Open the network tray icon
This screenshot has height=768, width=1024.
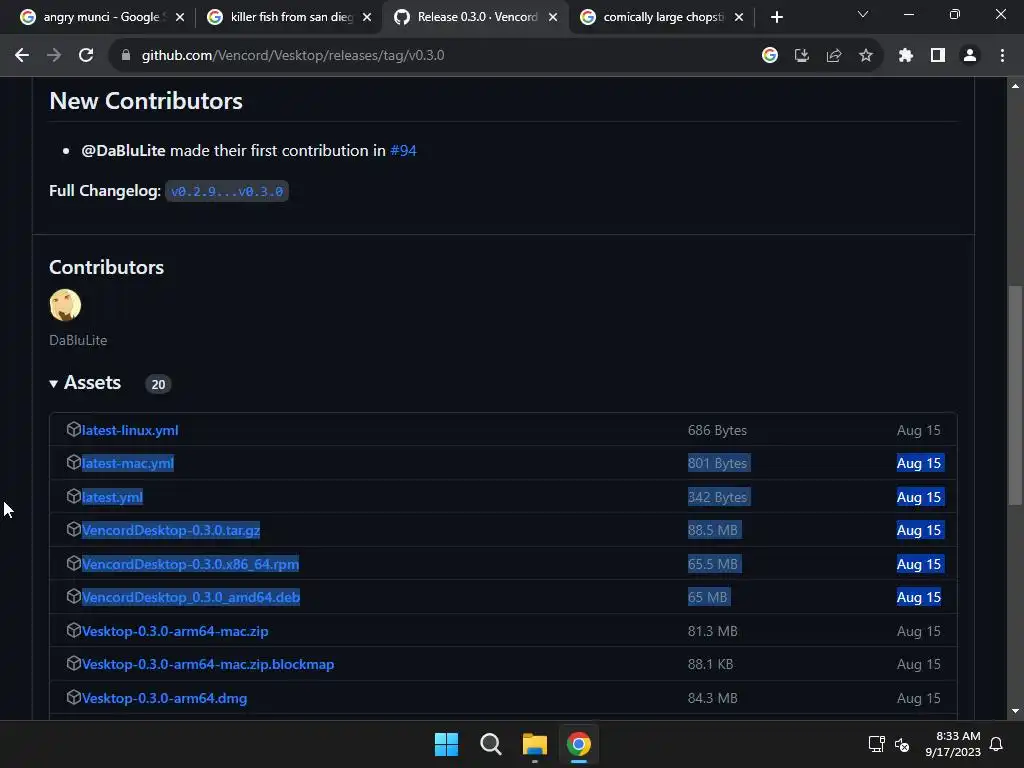pos(876,744)
